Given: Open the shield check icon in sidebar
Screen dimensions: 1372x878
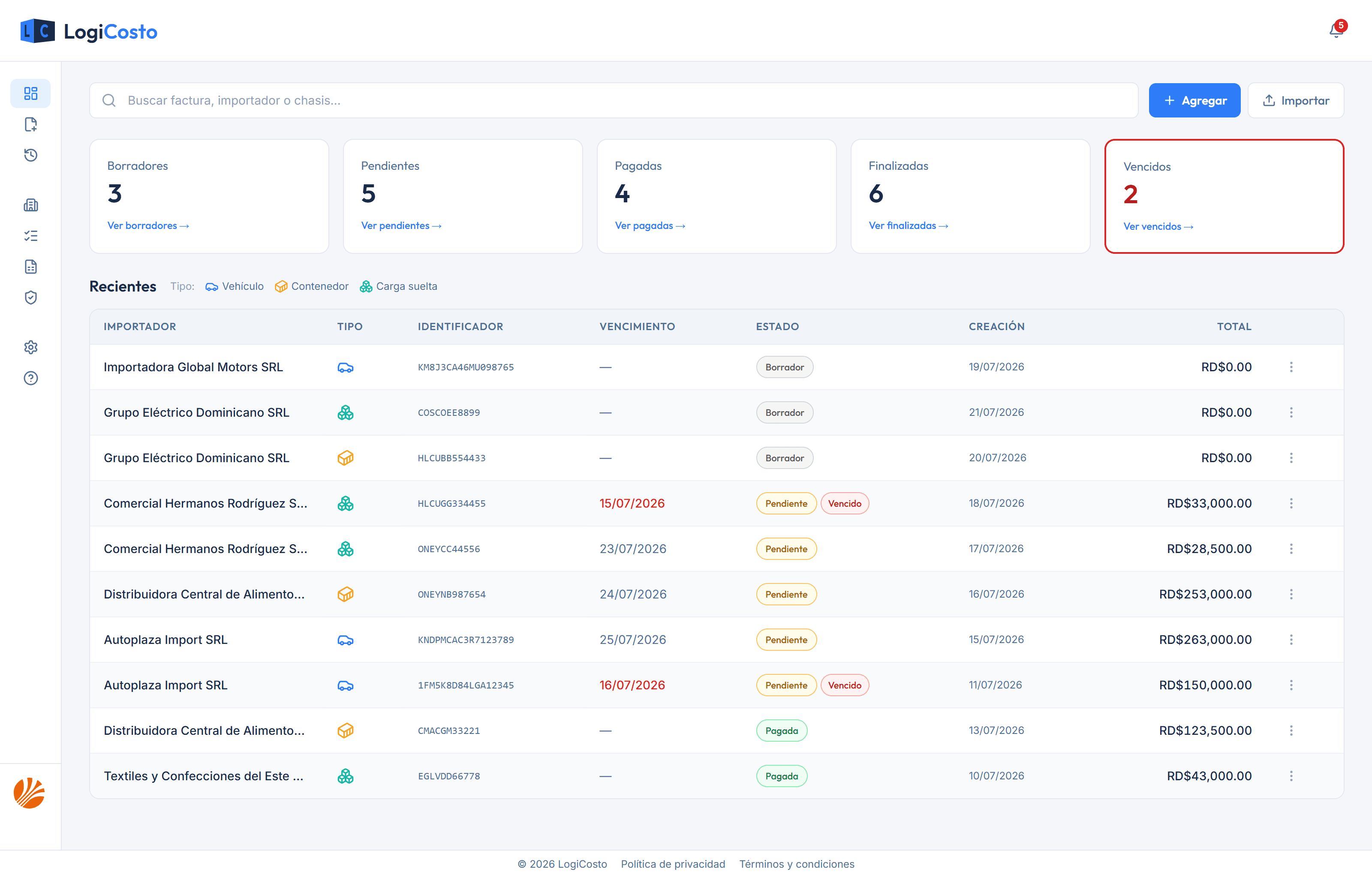Looking at the screenshot, I should (x=31, y=298).
